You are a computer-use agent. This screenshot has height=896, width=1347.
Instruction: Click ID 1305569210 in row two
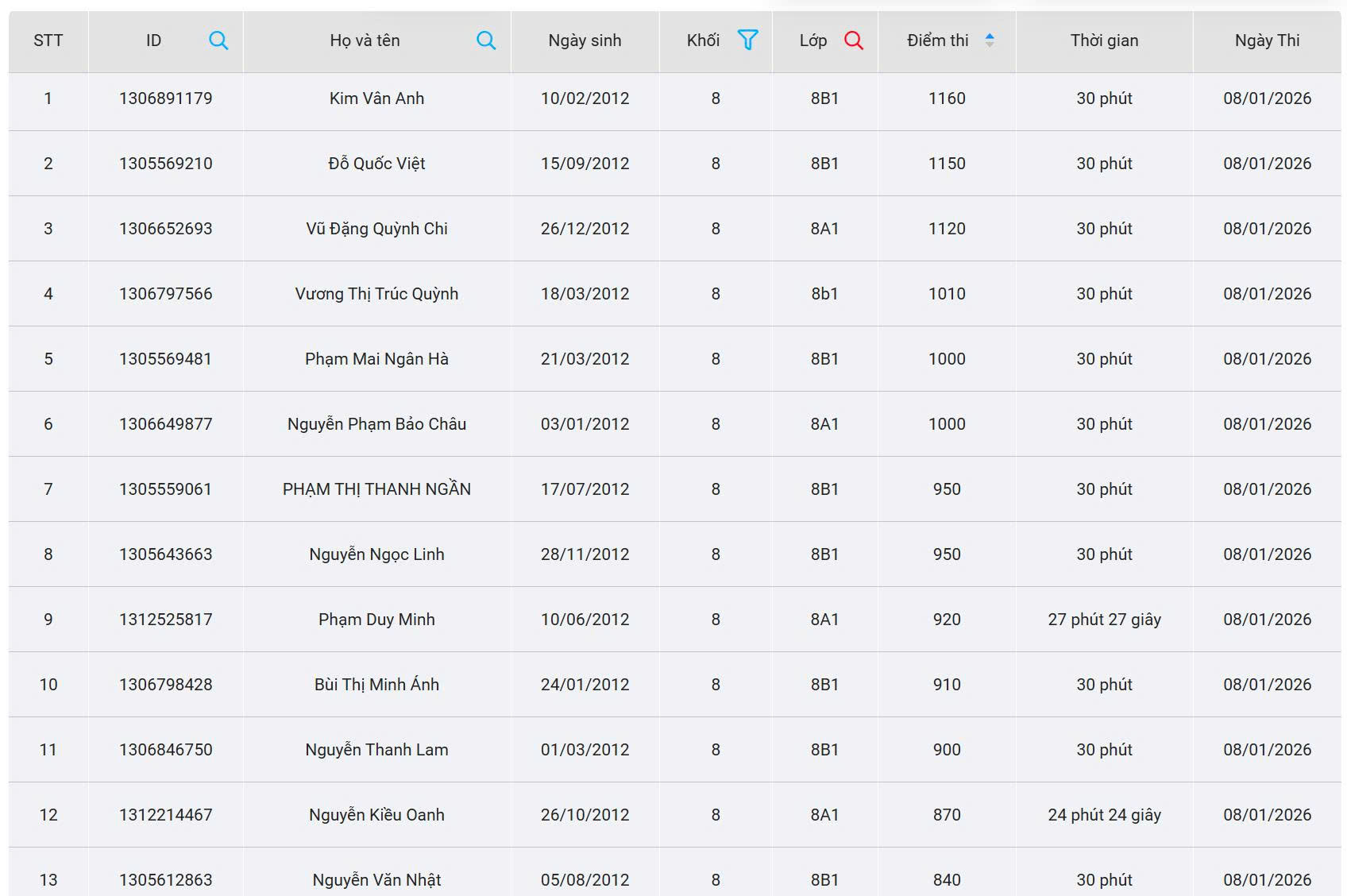[165, 164]
